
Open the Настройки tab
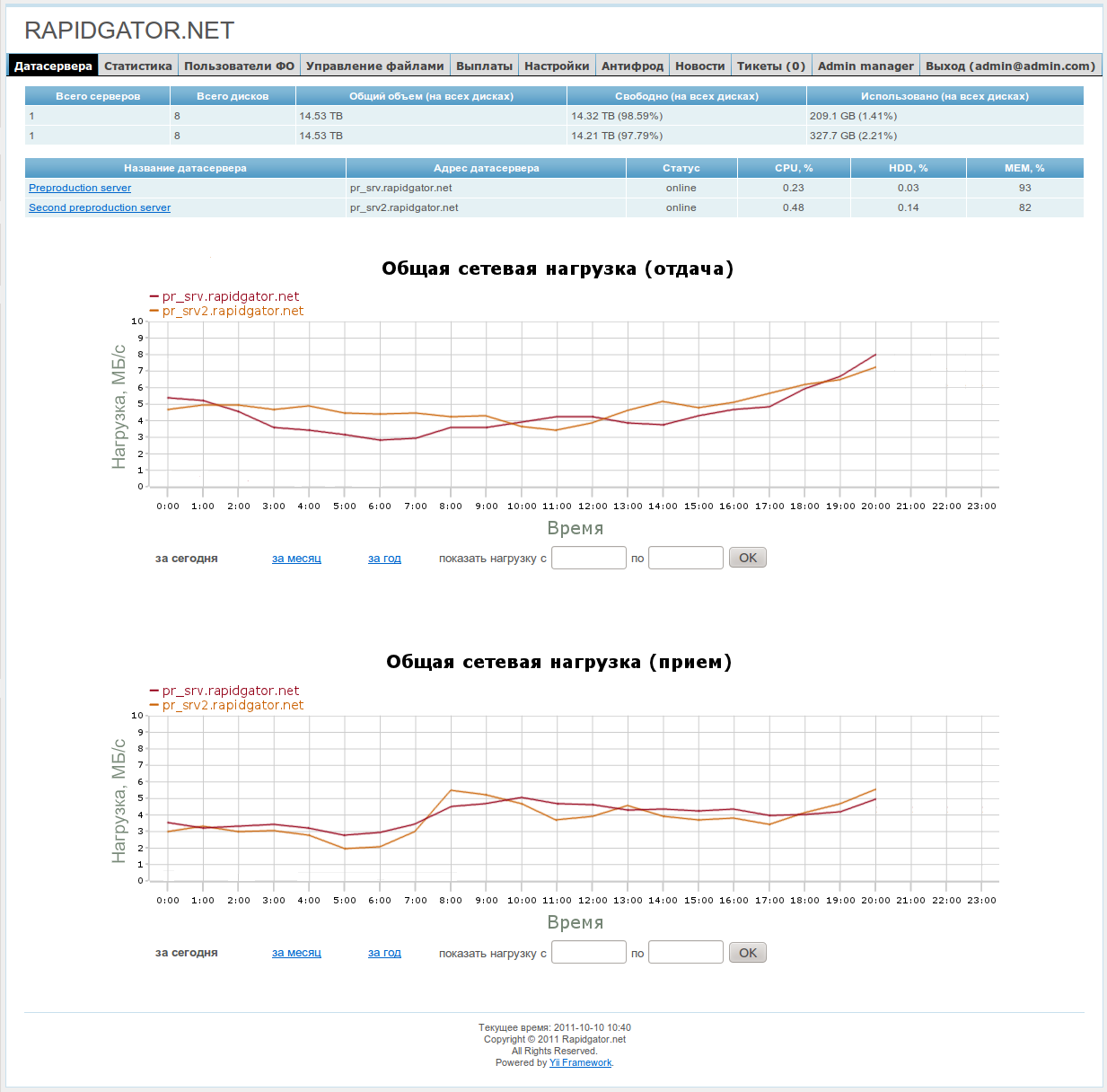(x=557, y=66)
